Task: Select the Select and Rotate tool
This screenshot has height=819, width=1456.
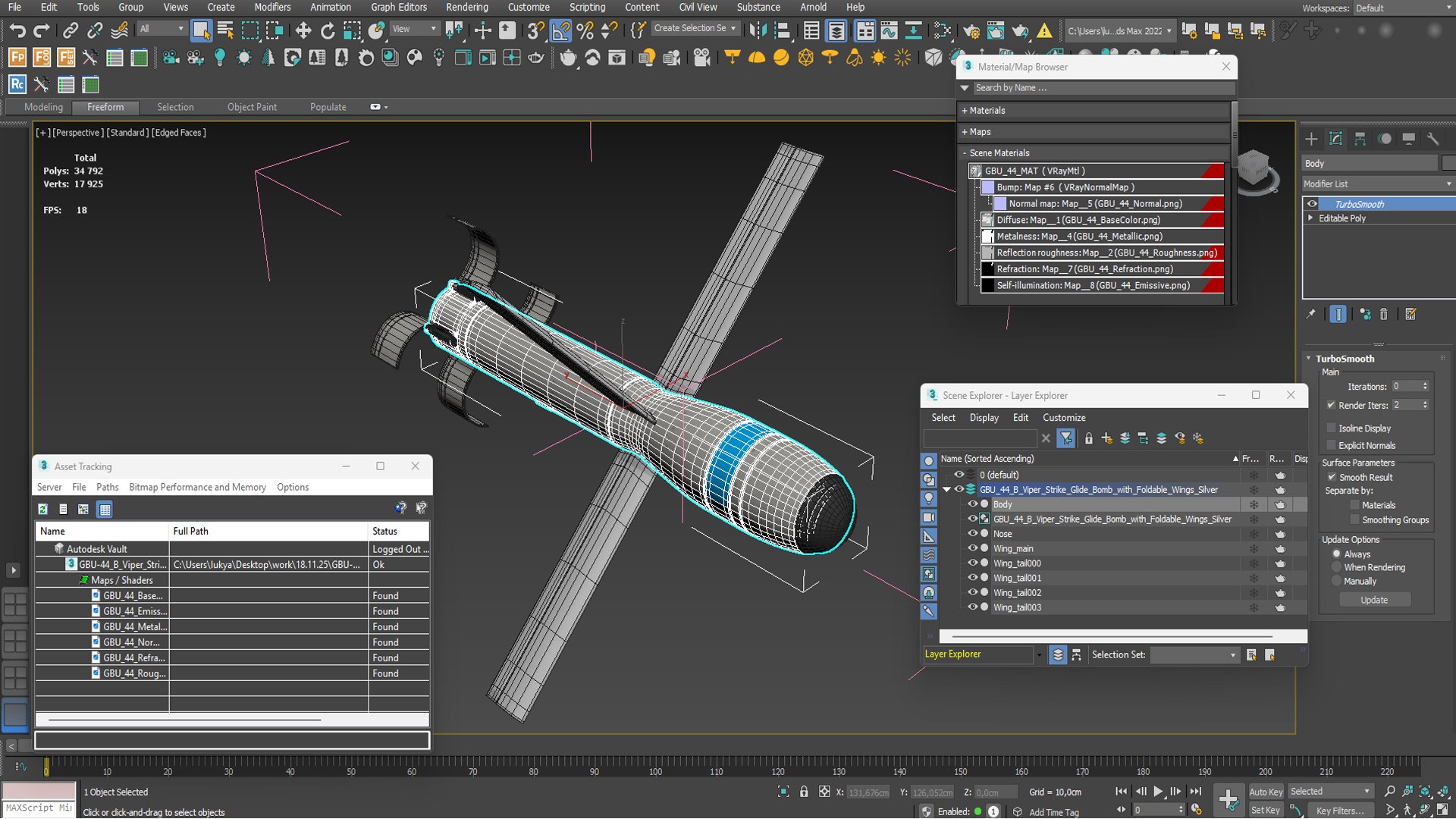Action: pos(327,30)
